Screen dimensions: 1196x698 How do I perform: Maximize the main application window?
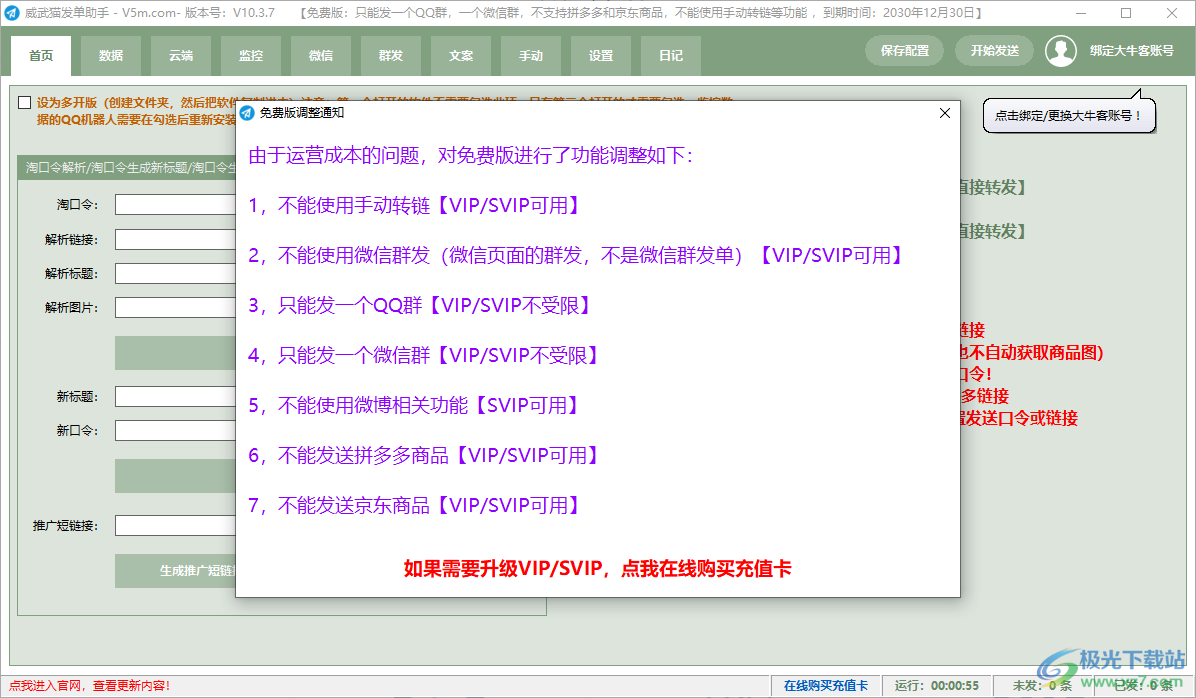[x=1126, y=13]
